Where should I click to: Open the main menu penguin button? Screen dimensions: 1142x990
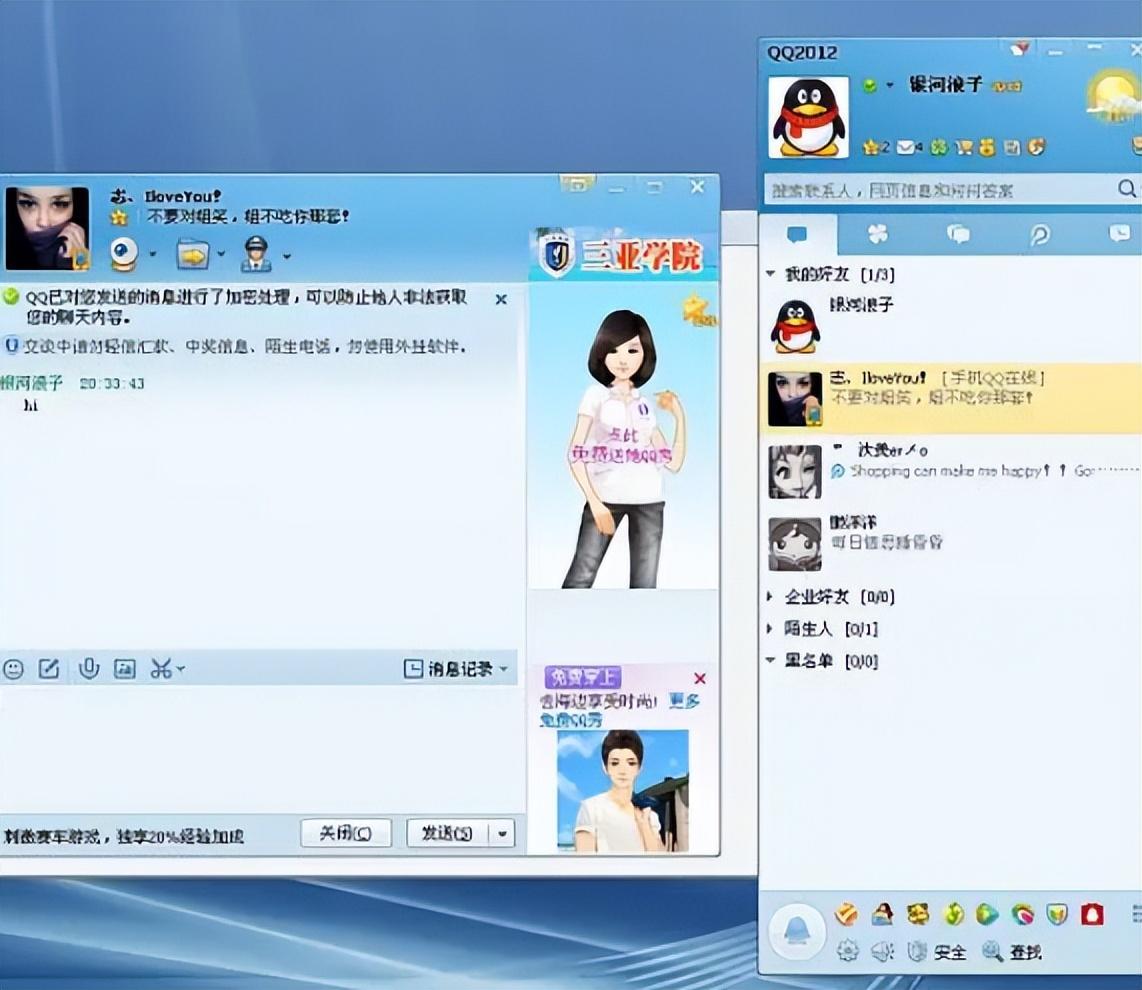pos(797,932)
